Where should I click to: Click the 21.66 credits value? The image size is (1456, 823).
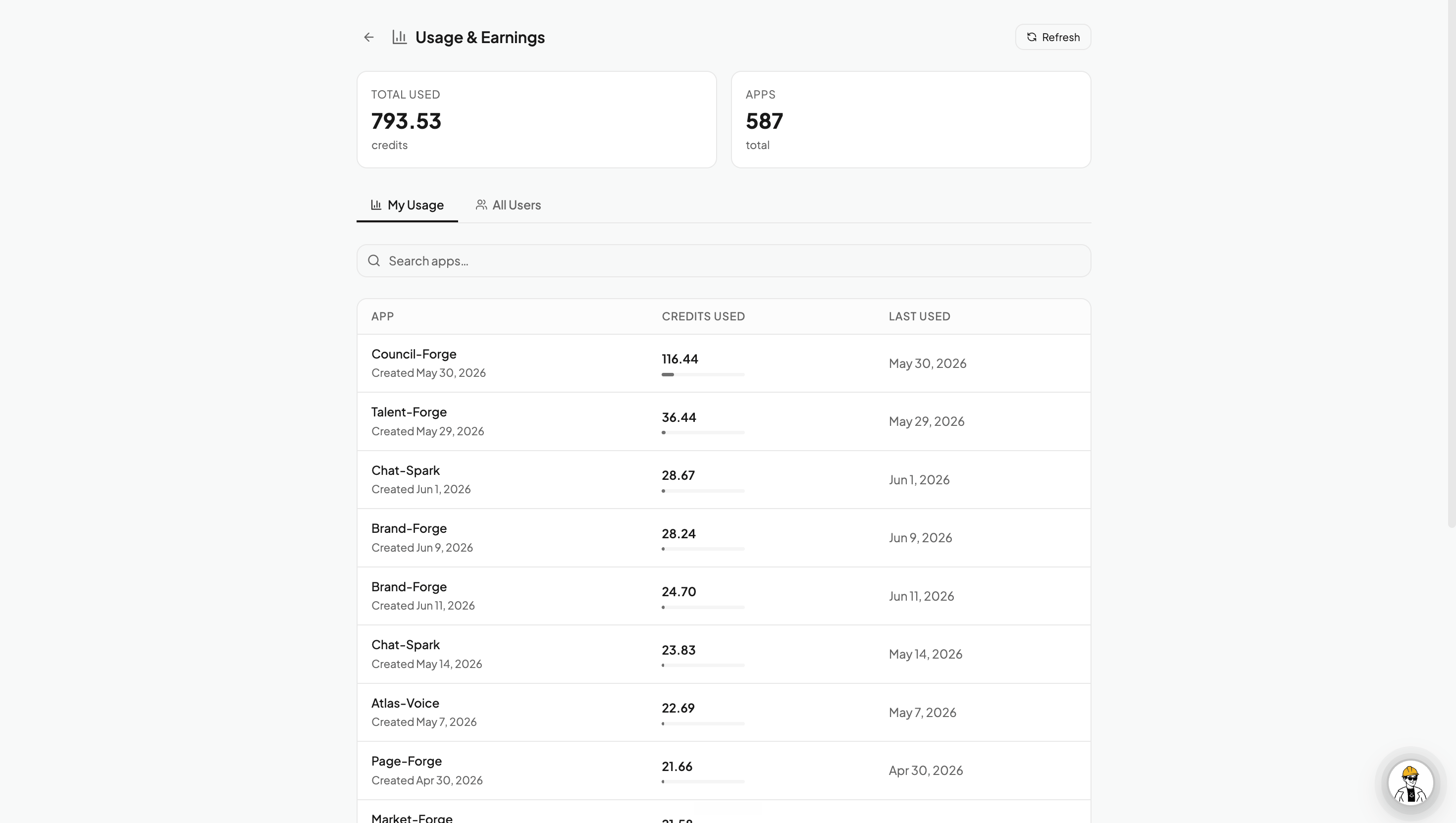(677, 767)
